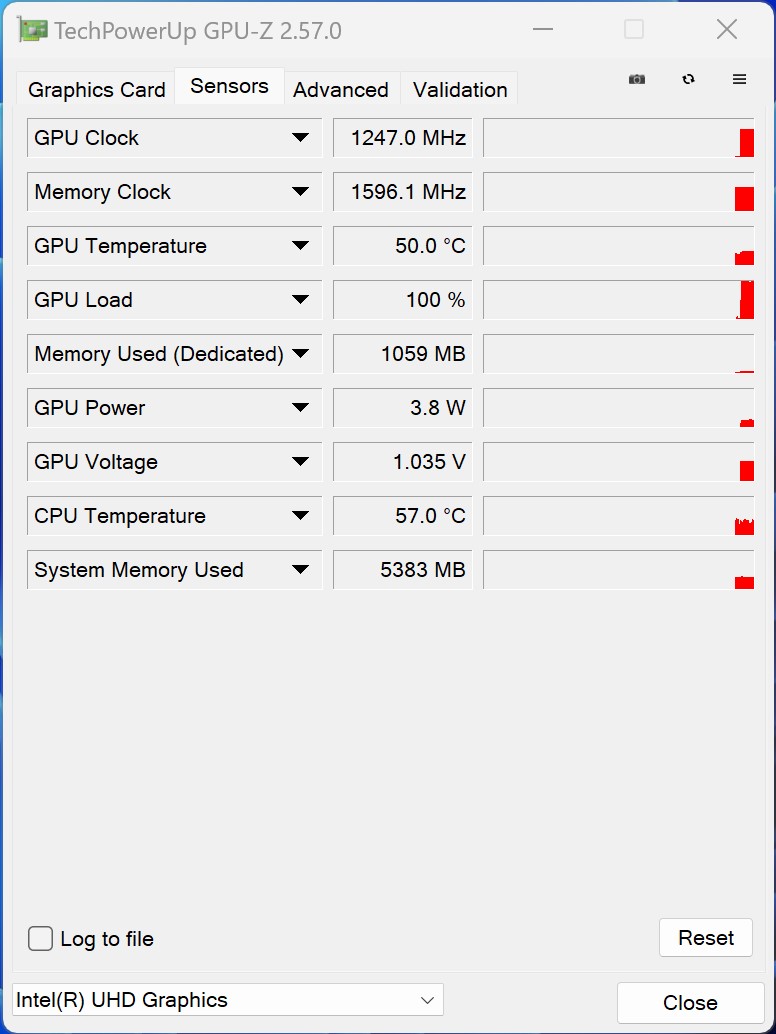Click the GPU Voltage reading field

[x=402, y=462]
